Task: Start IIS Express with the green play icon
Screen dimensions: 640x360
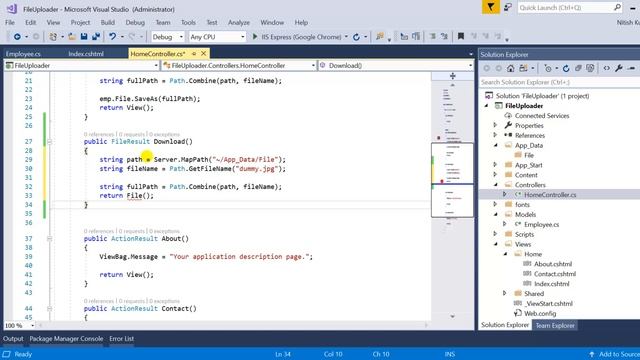Action: click(x=255, y=37)
